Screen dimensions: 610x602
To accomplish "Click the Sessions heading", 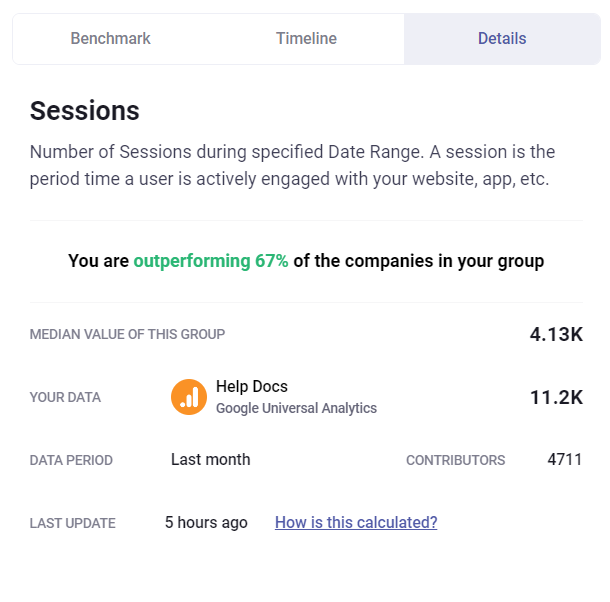I will coord(85,111).
